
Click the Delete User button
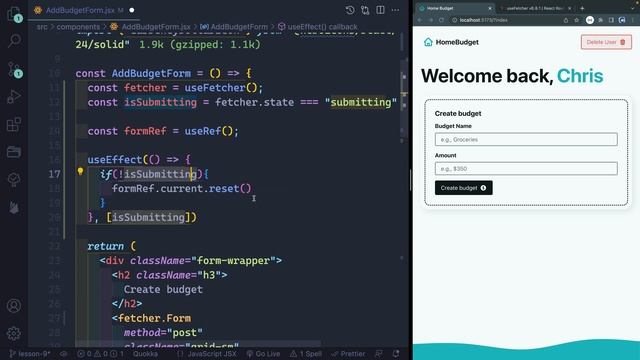tap(606, 42)
